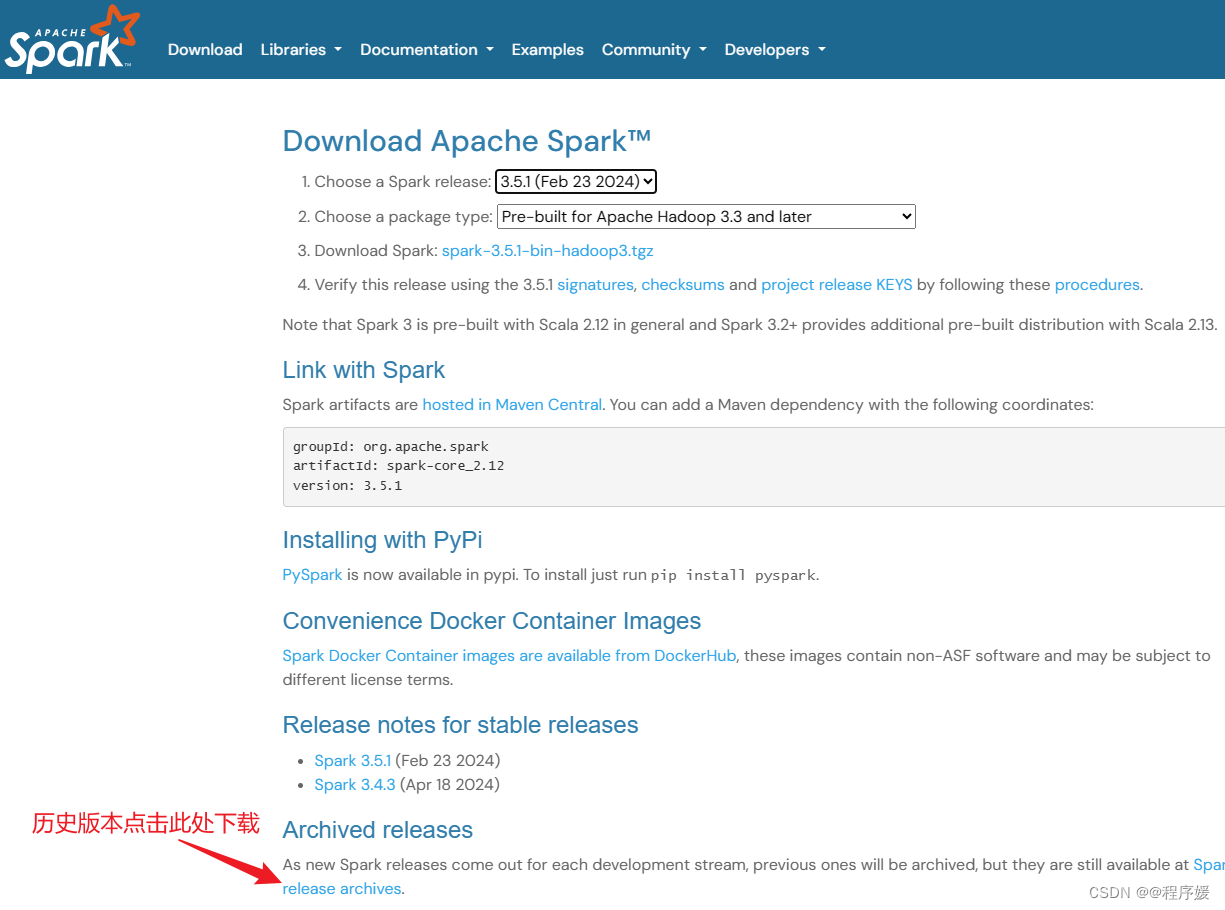Open the package type selector
The height and width of the screenshot is (910, 1225).
(x=706, y=216)
